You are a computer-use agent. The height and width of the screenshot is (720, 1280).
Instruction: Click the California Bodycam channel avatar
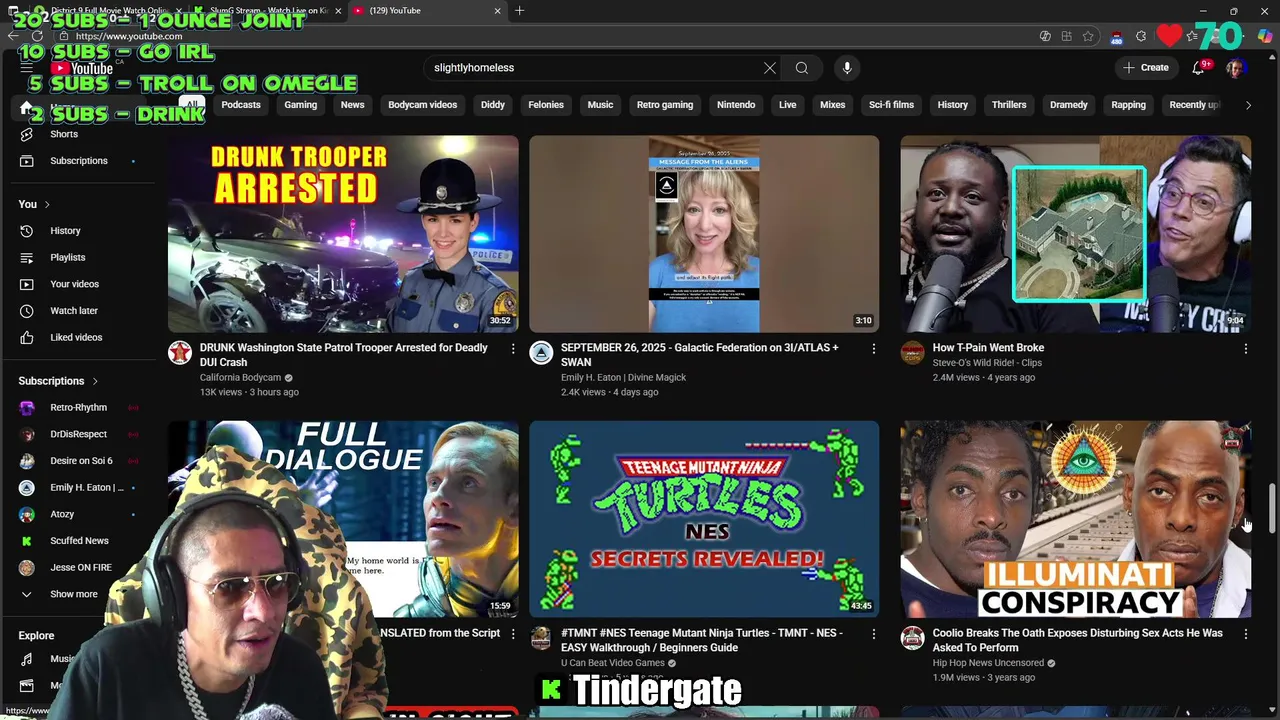click(180, 352)
